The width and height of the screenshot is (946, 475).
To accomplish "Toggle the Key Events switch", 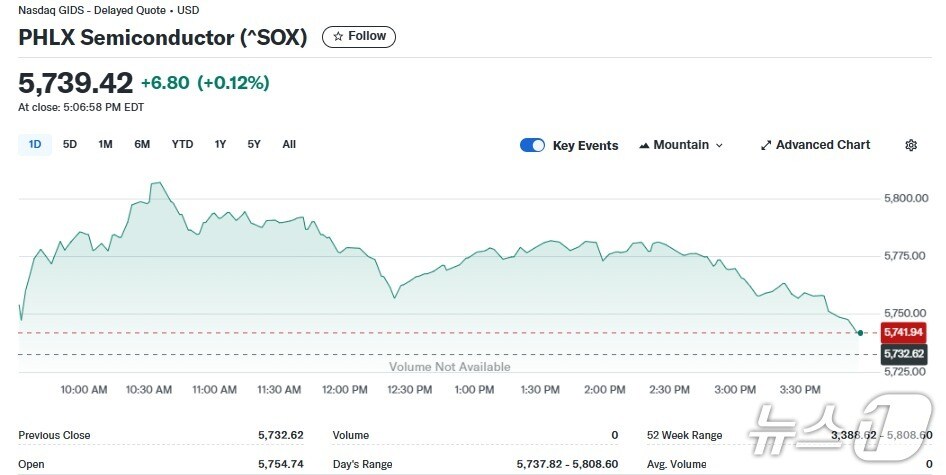I will [x=532, y=145].
